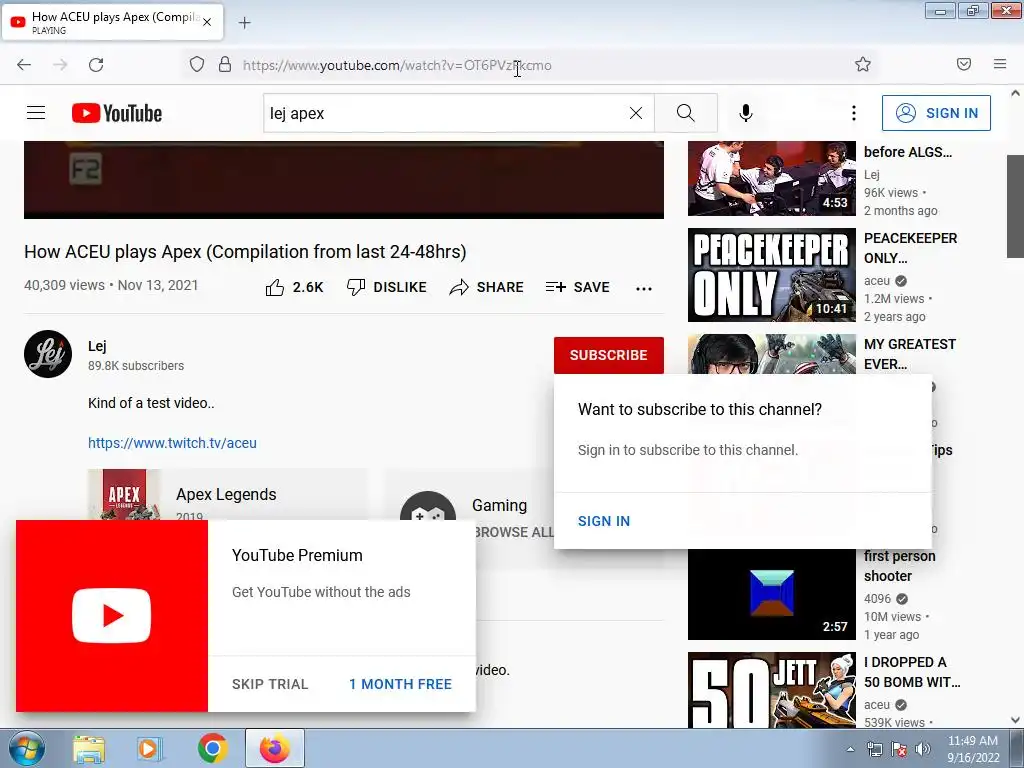Share the video using the SHARE arrow
This screenshot has height=768, width=1024.
point(487,287)
